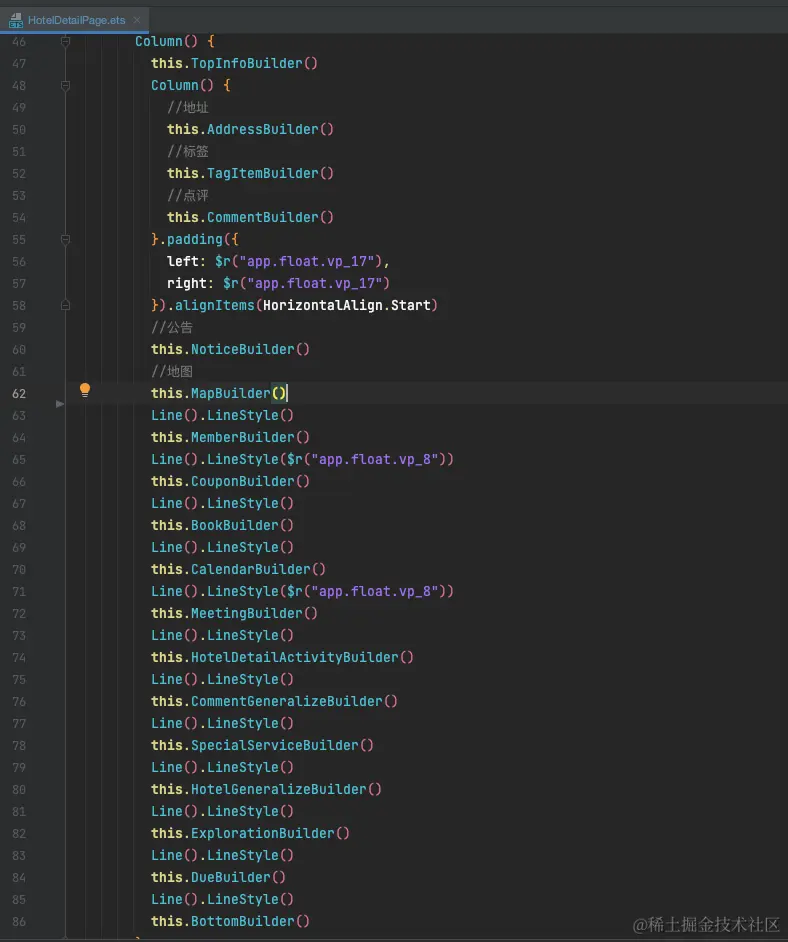Click line number 62 in the gutter

tap(19, 394)
